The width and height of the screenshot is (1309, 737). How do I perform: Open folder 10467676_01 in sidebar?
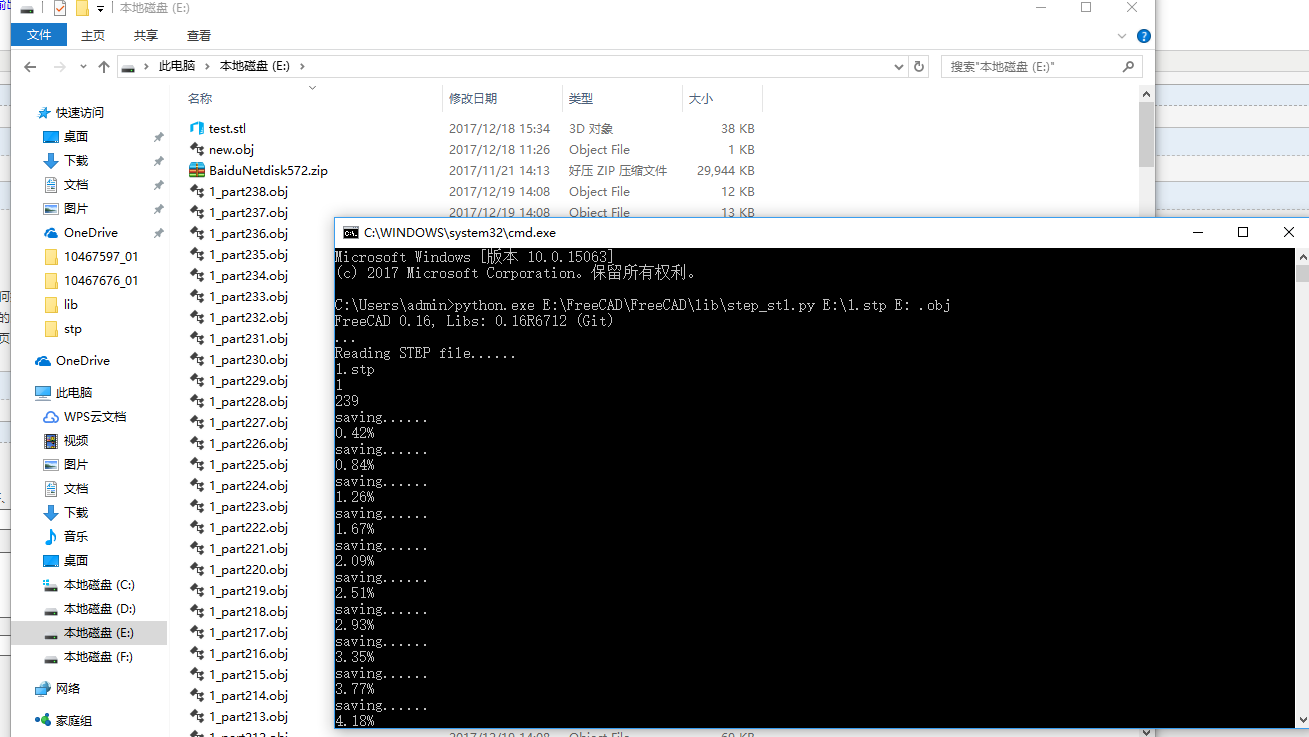91,281
